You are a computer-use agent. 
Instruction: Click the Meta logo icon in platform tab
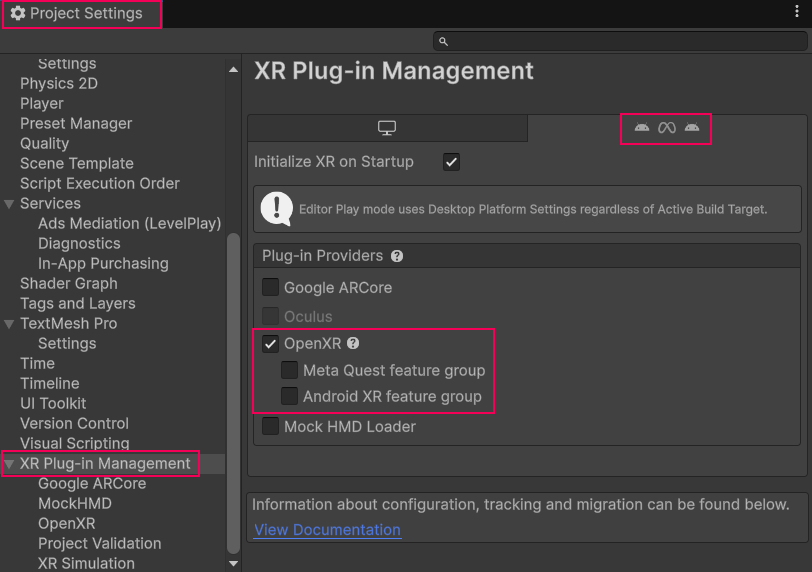tap(666, 128)
